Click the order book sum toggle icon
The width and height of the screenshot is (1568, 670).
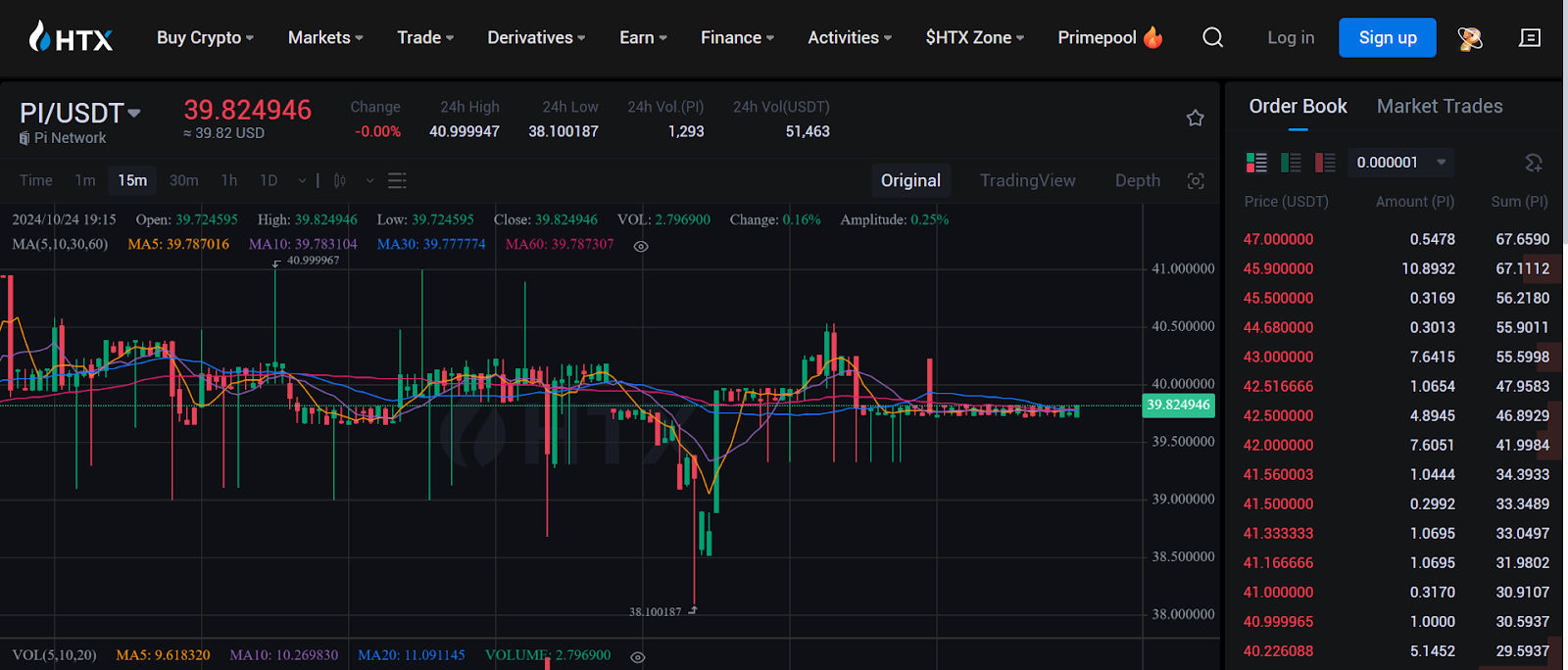(x=1533, y=163)
